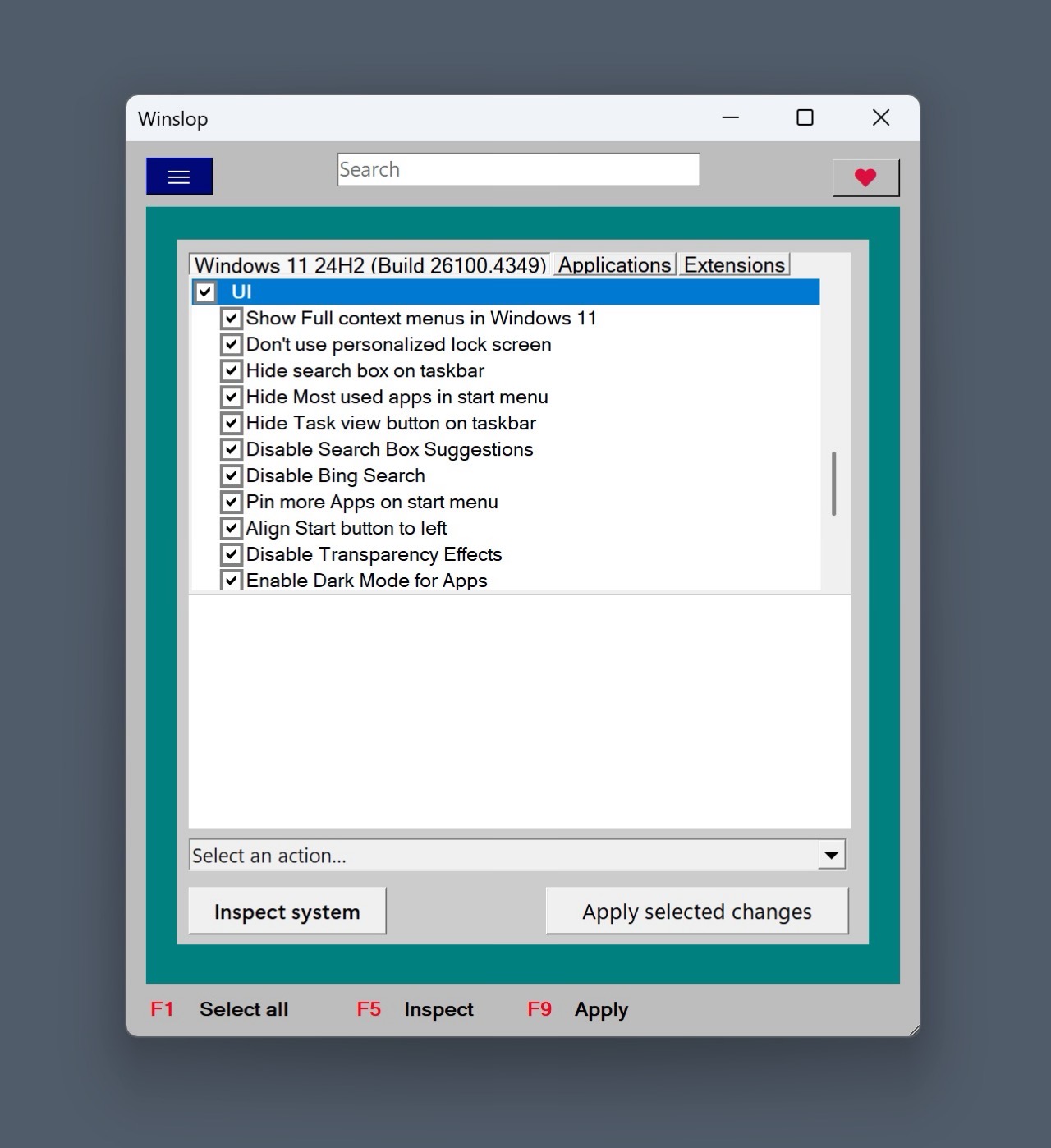Screen dimensions: 1051x1148
Task: Click the red heart donate button
Action: [x=865, y=177]
